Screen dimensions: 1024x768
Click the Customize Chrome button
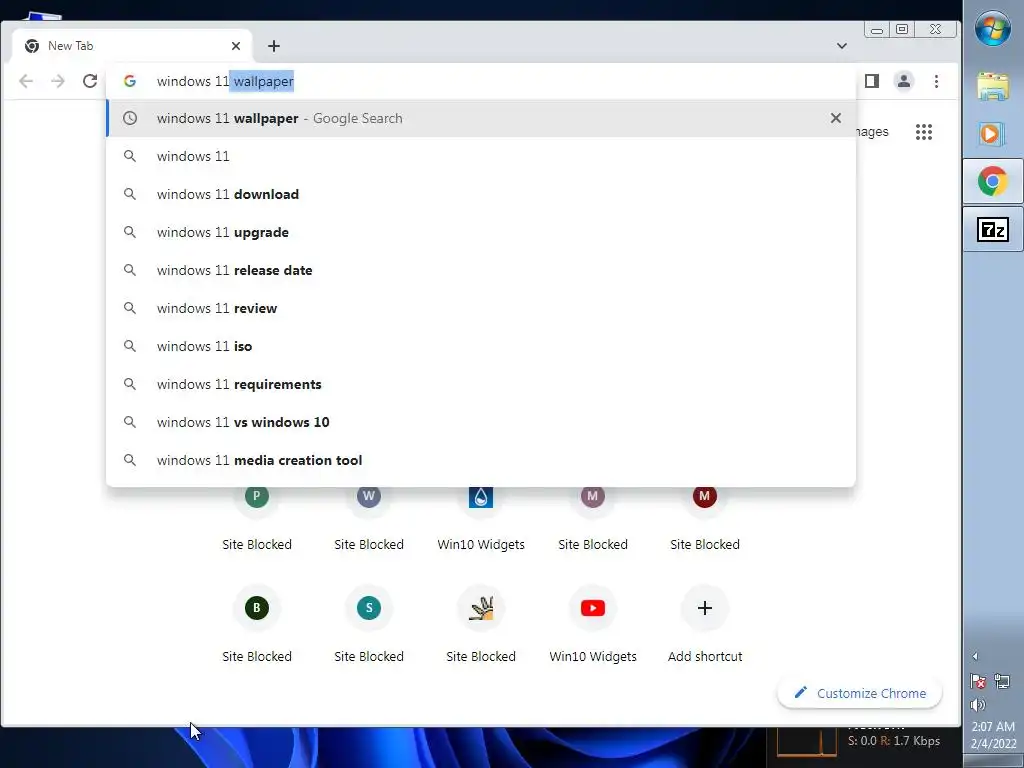click(x=859, y=693)
